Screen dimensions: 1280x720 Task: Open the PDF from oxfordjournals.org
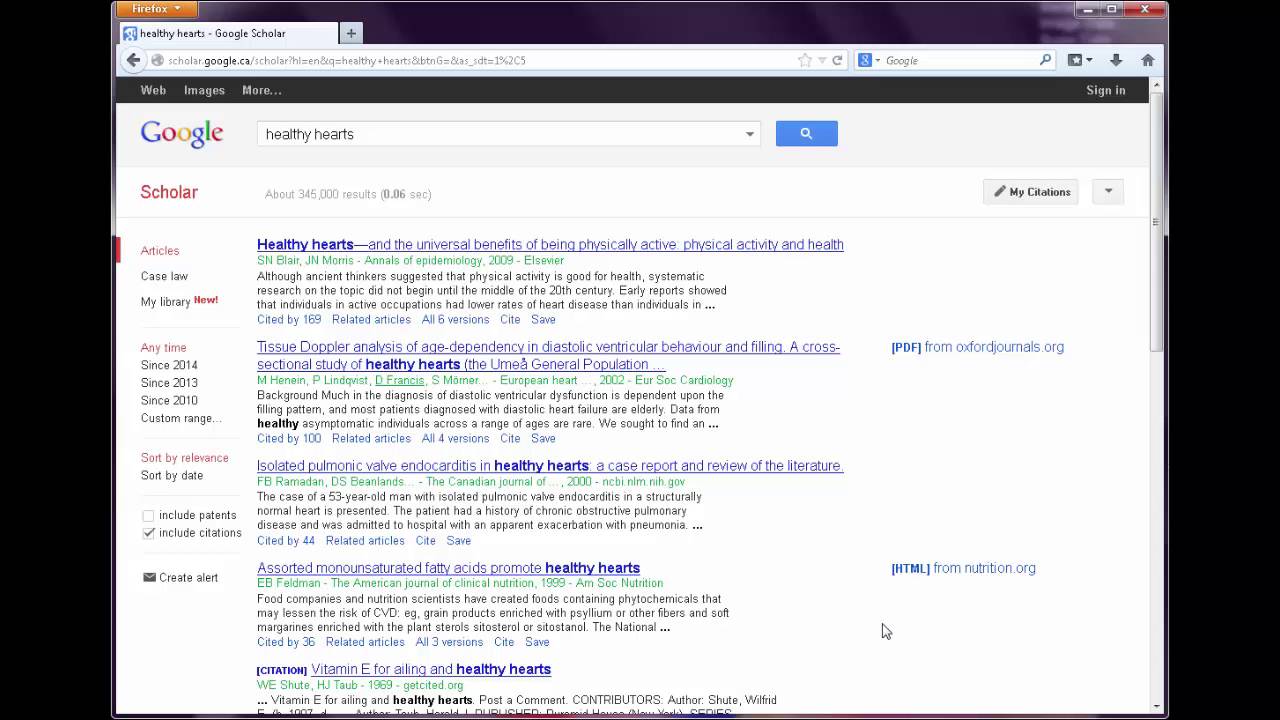[977, 347]
